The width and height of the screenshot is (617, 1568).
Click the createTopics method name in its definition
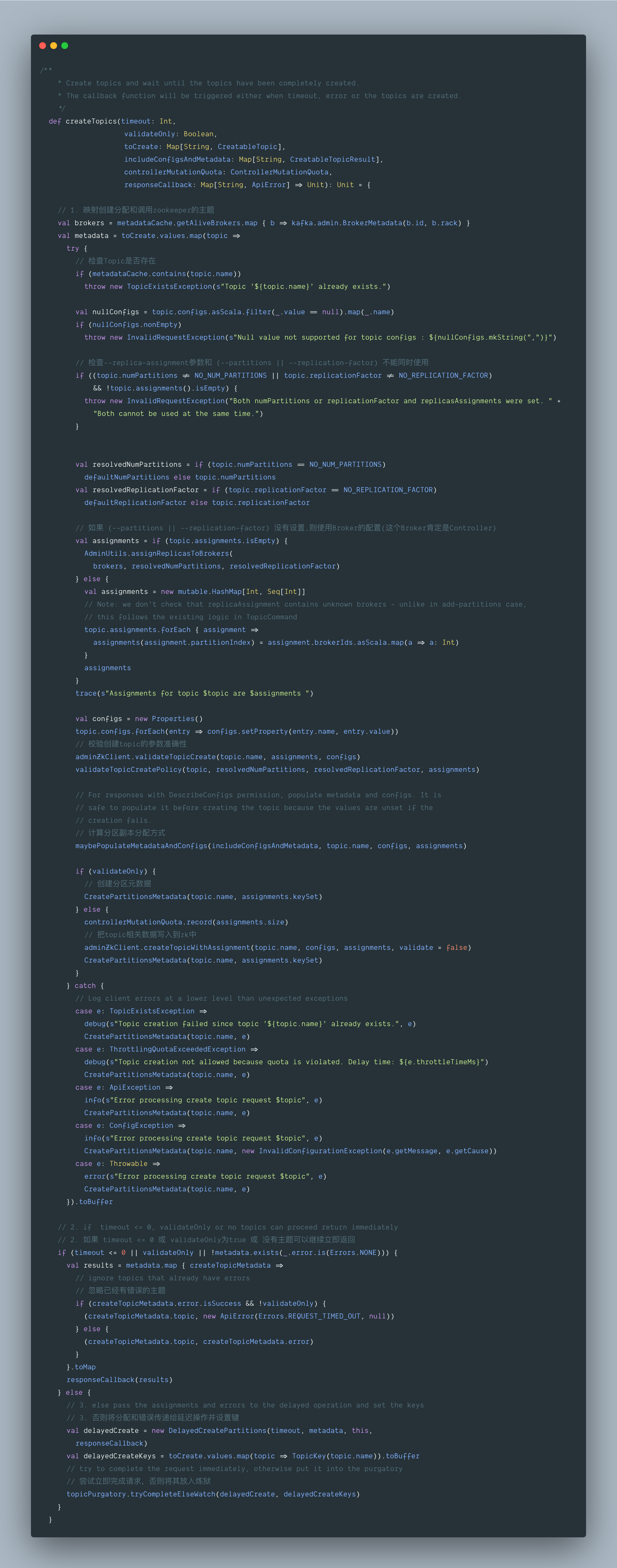pyautogui.click(x=91, y=121)
